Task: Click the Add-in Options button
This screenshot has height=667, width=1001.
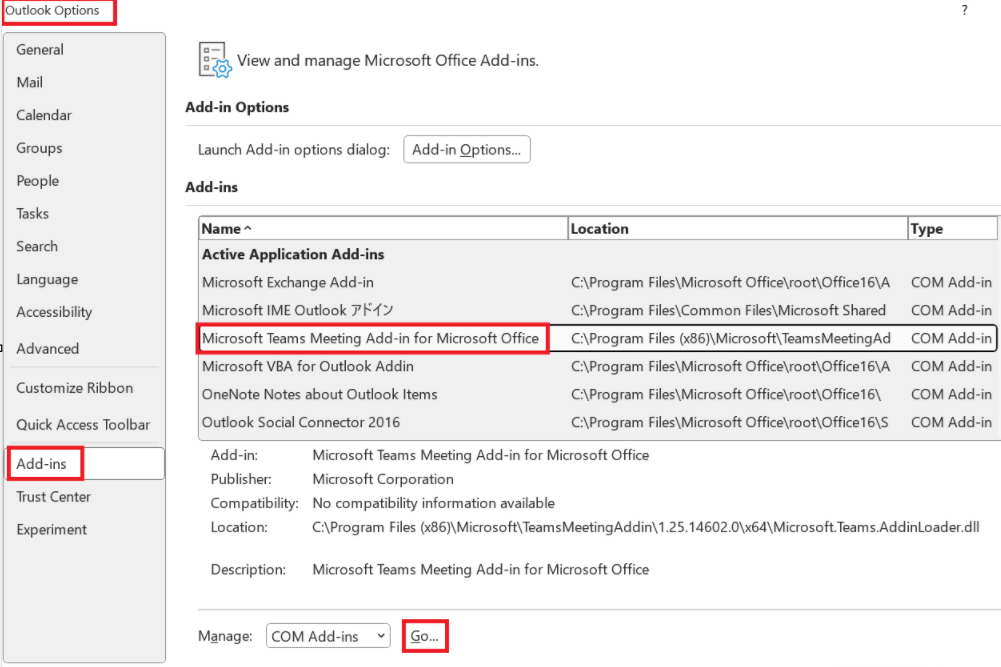Action: [466, 149]
